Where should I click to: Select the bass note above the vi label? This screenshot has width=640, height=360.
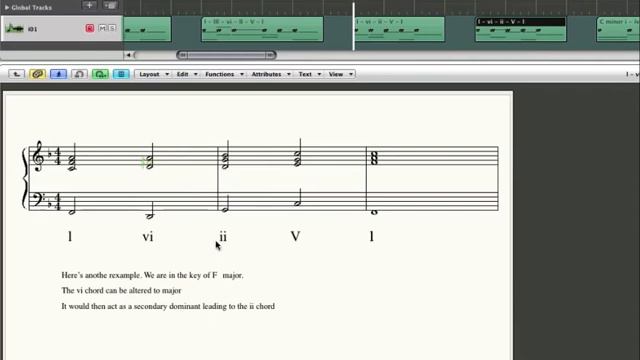coord(150,210)
